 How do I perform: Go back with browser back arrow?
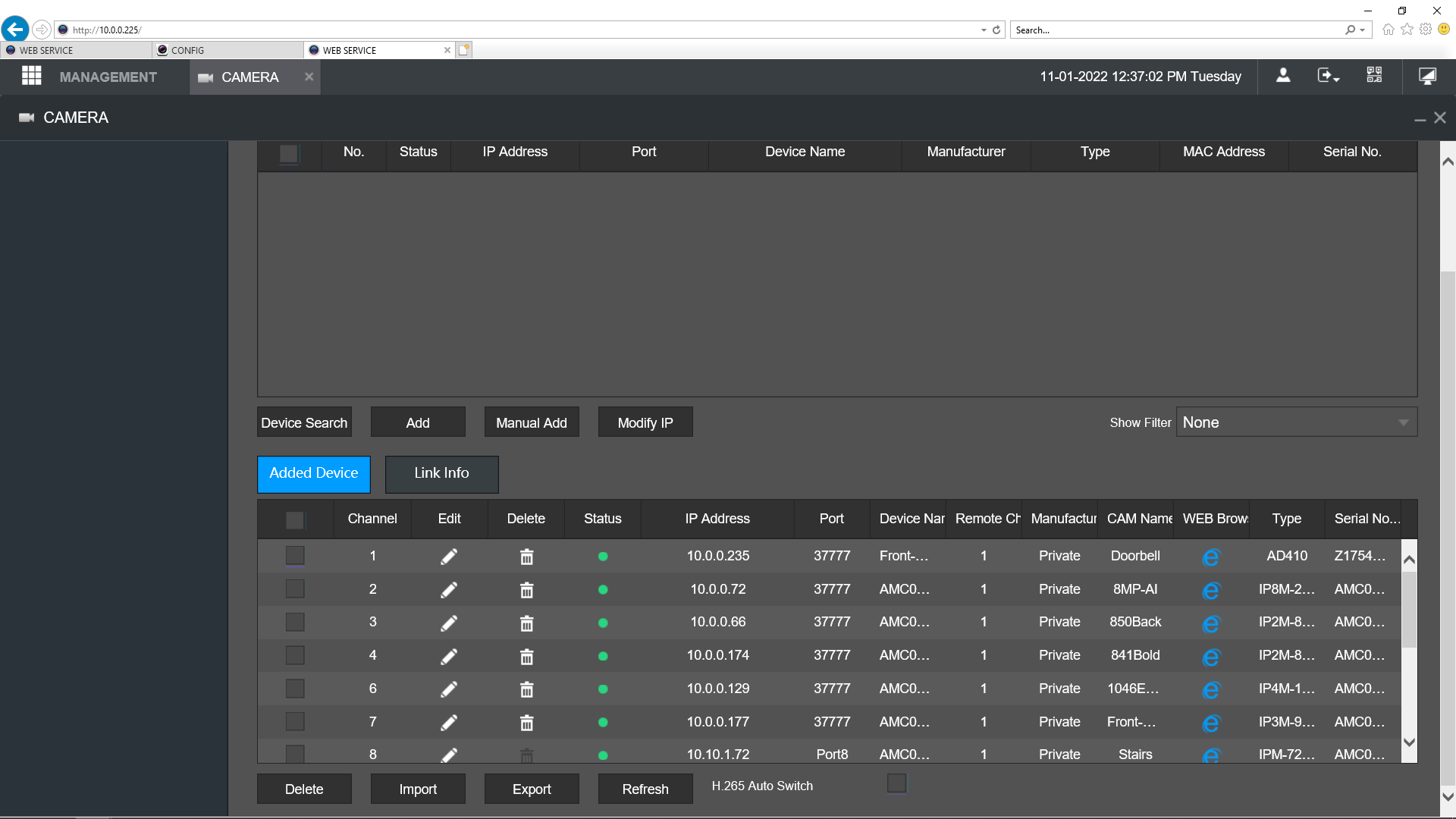pyautogui.click(x=15, y=30)
